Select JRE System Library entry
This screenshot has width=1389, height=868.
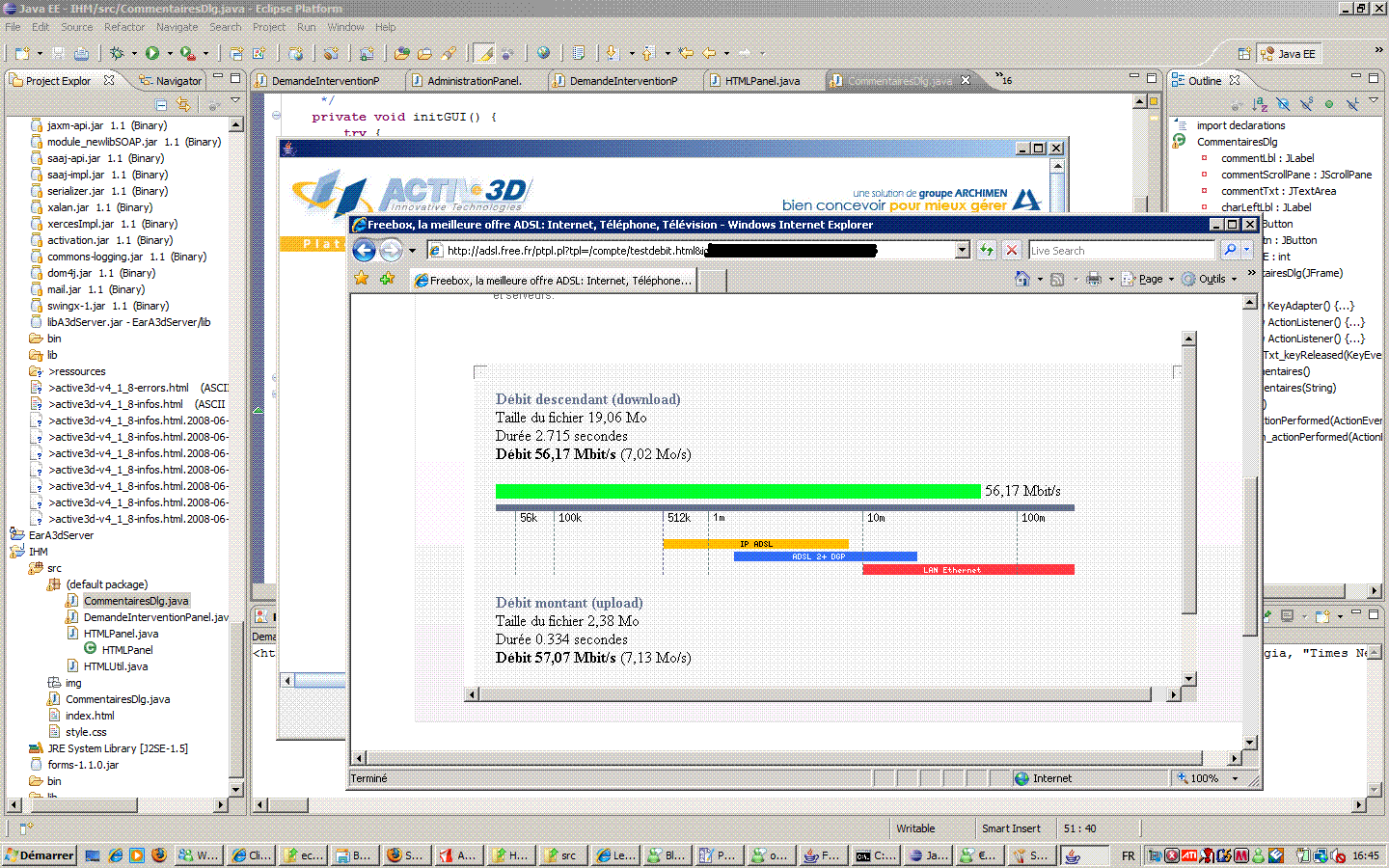tap(118, 748)
